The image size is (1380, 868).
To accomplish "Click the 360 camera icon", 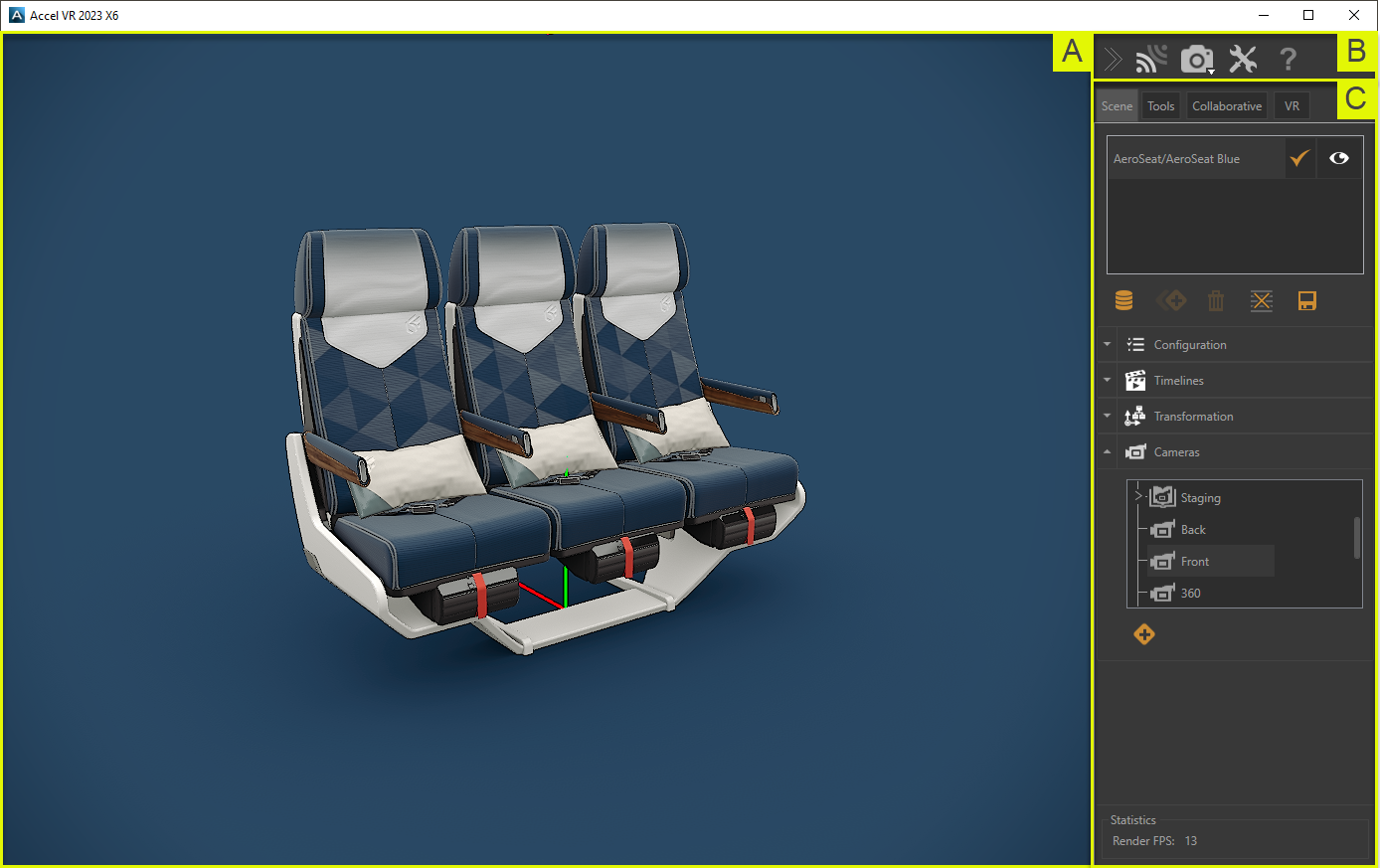I will pos(1162,594).
